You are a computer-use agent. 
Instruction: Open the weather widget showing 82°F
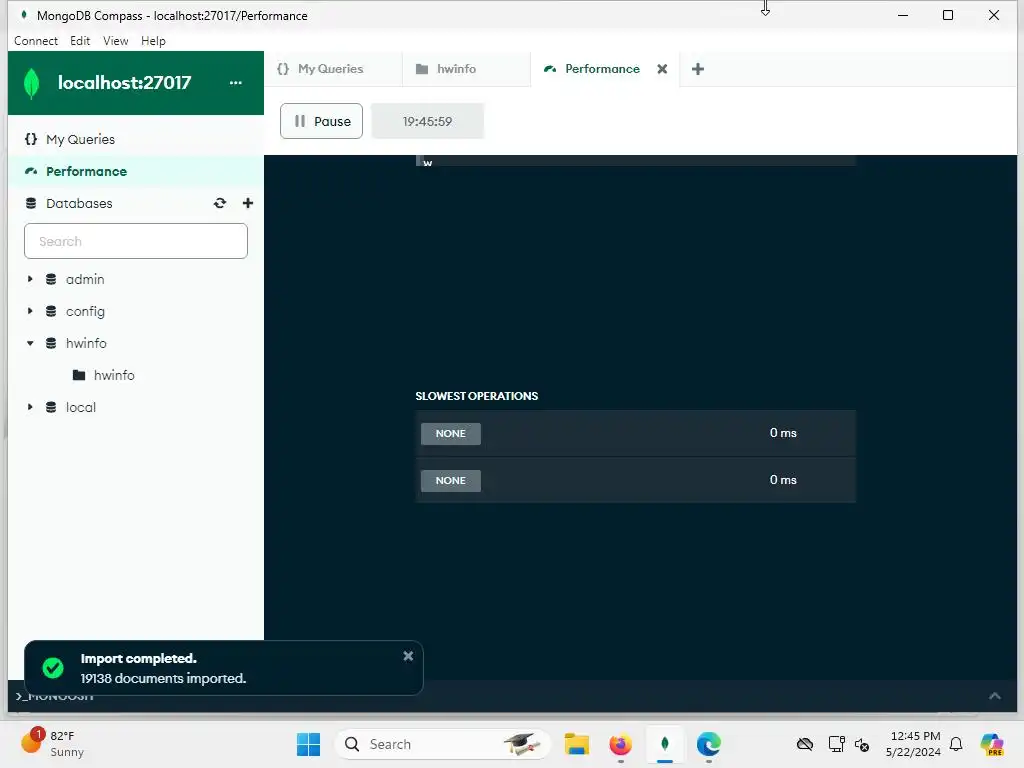point(54,744)
